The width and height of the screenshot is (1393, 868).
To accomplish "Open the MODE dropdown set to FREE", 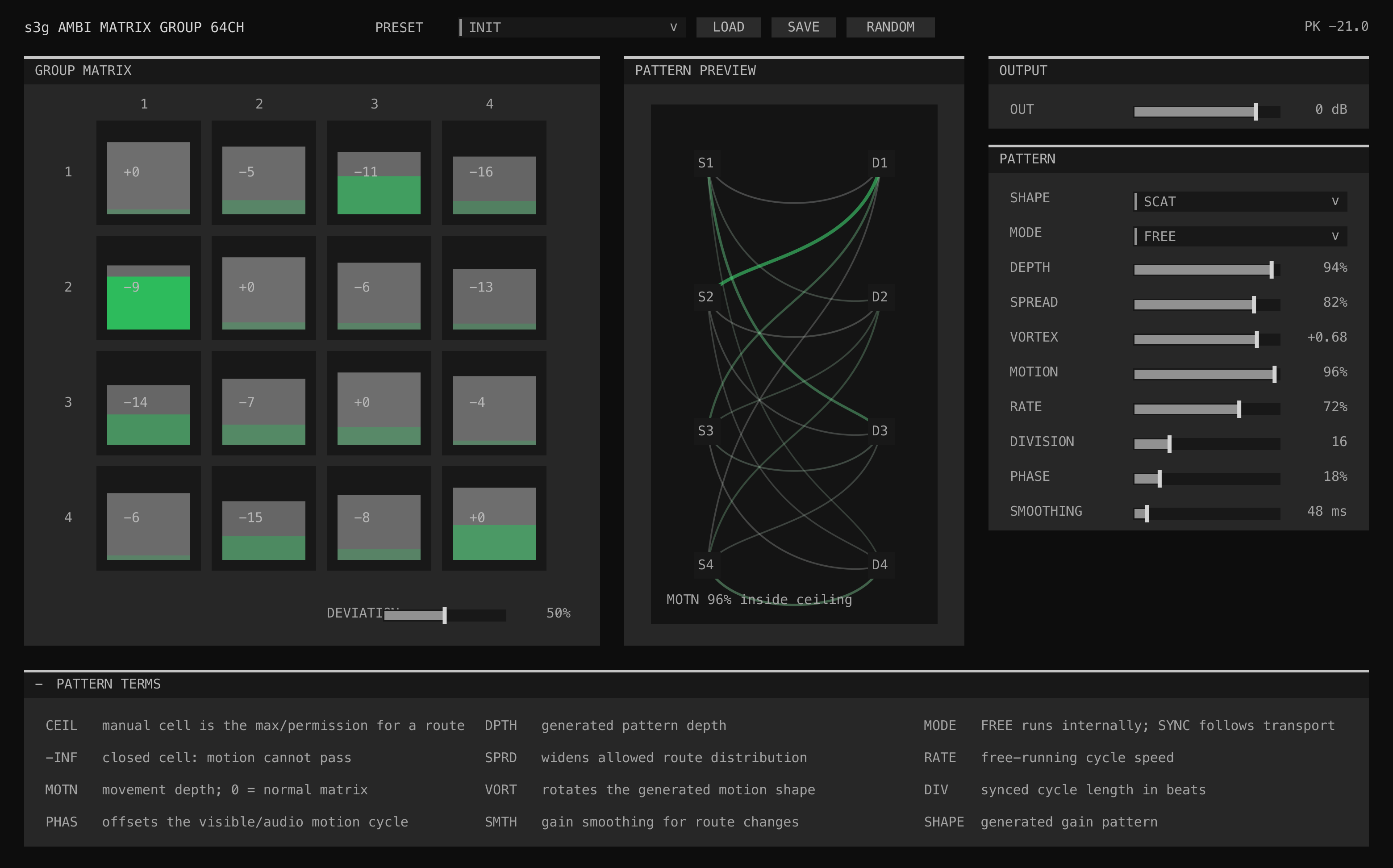I will [x=1240, y=236].
